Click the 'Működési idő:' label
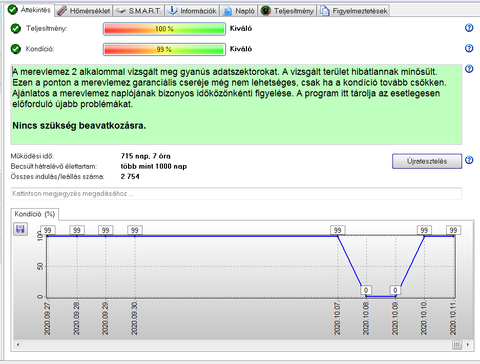The width and height of the screenshot is (480, 364). pos(32,156)
